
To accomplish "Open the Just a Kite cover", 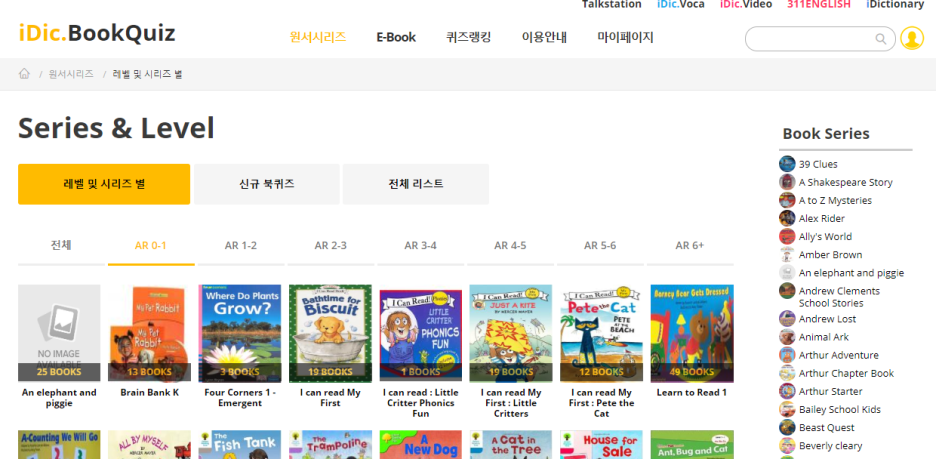I will coord(510,333).
